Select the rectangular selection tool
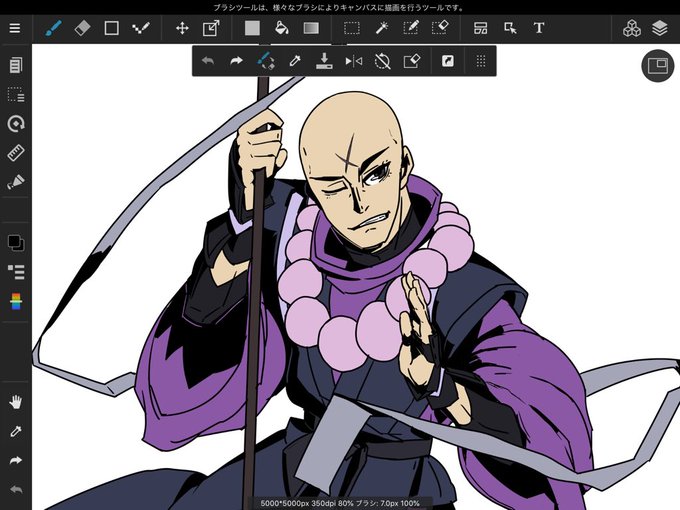The image size is (680, 510). click(352, 29)
